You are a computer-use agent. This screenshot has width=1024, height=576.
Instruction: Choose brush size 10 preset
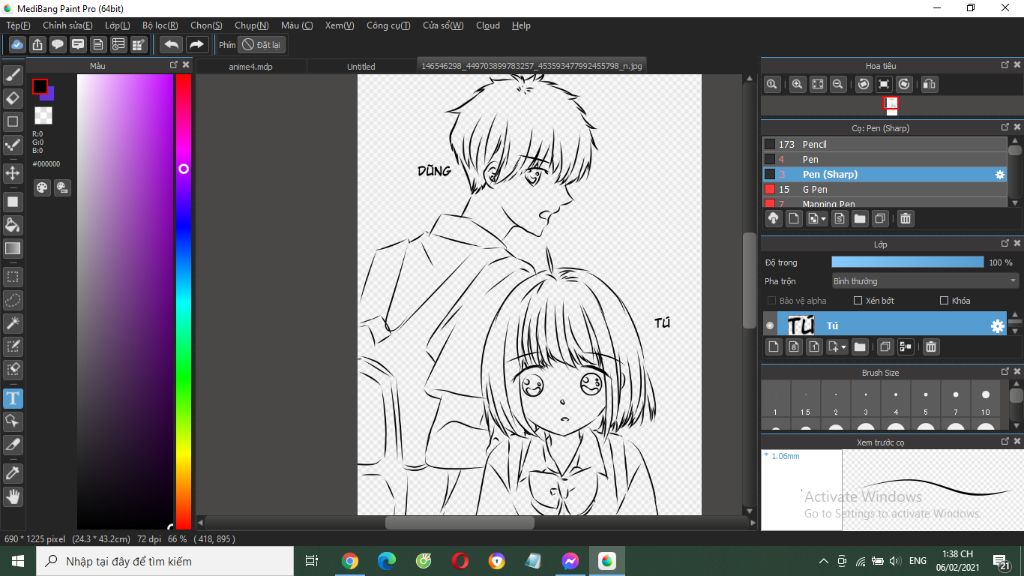click(x=985, y=400)
